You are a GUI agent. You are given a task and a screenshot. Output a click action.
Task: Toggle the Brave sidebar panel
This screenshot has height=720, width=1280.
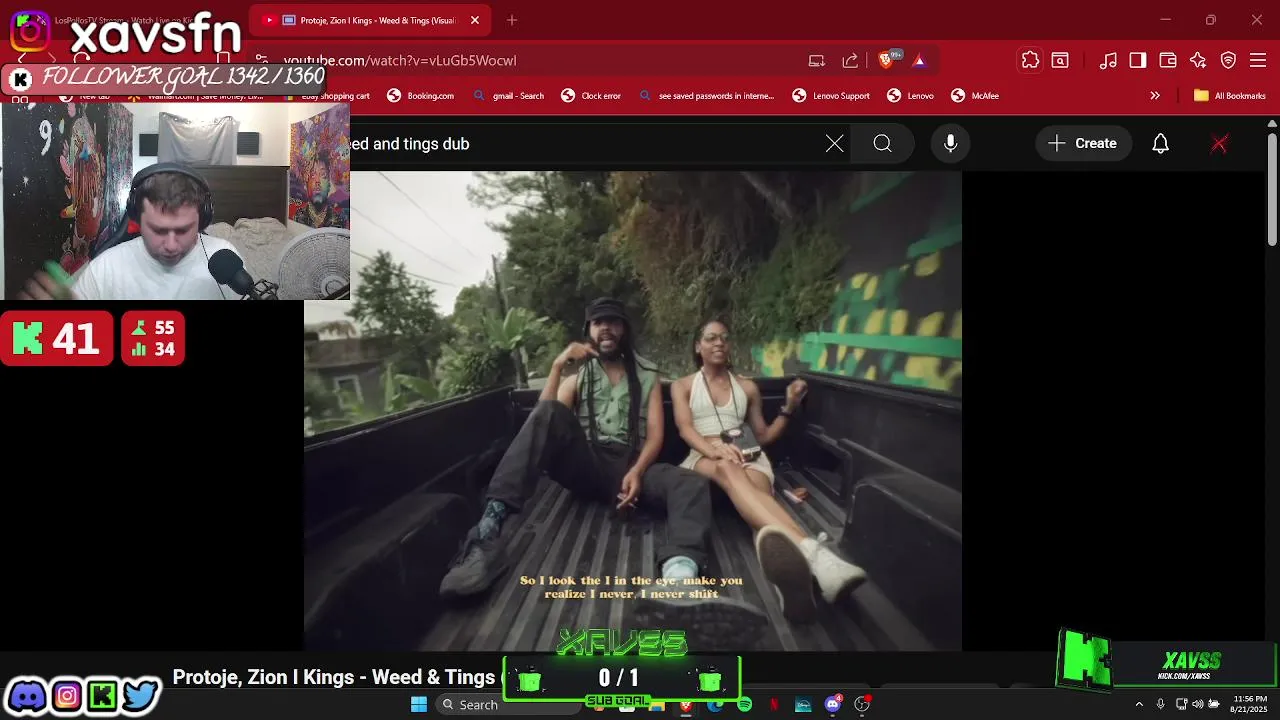click(x=1138, y=61)
